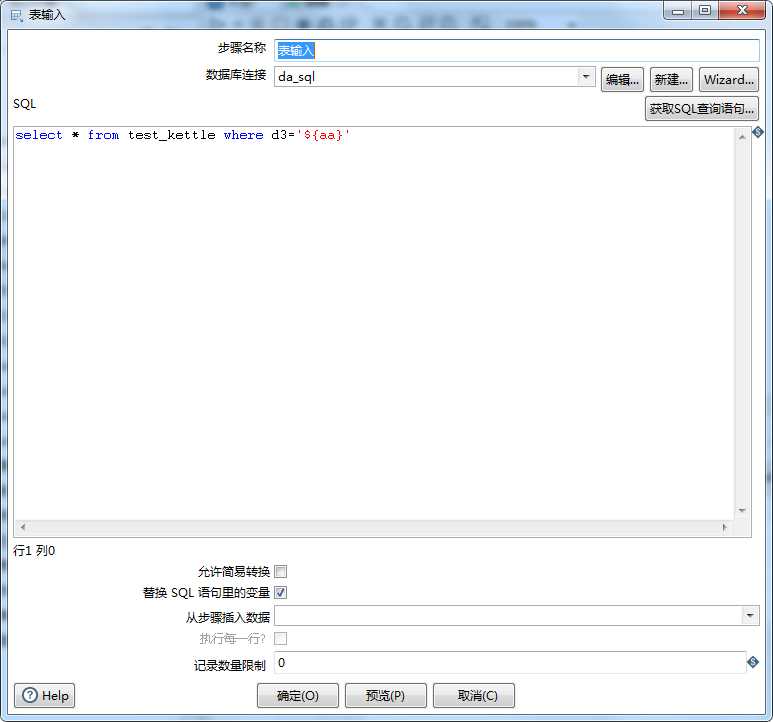The height and width of the screenshot is (722, 773).
Task: Click into the 步骤名称 input field
Action: pos(517,50)
